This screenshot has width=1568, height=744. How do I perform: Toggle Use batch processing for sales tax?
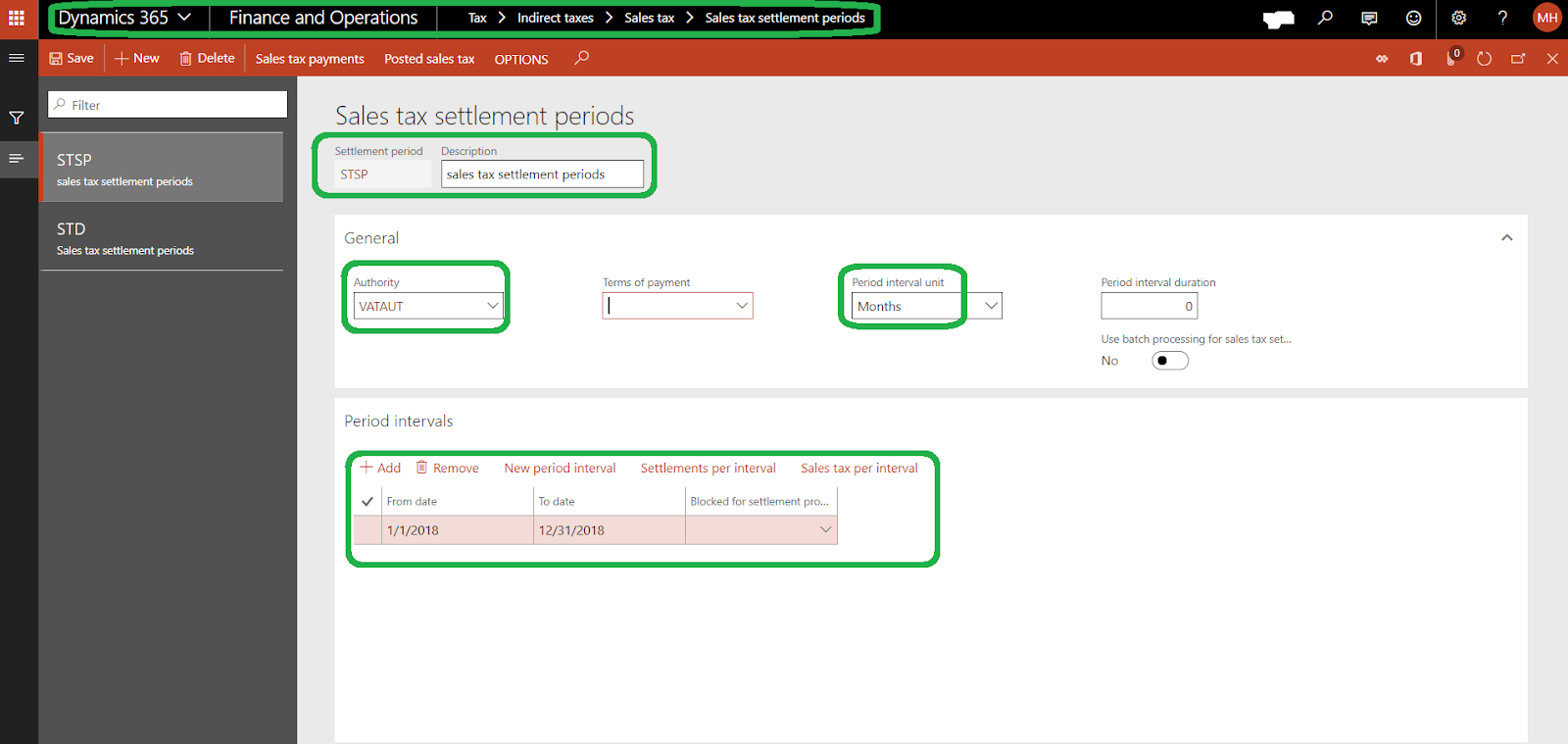coord(1170,361)
